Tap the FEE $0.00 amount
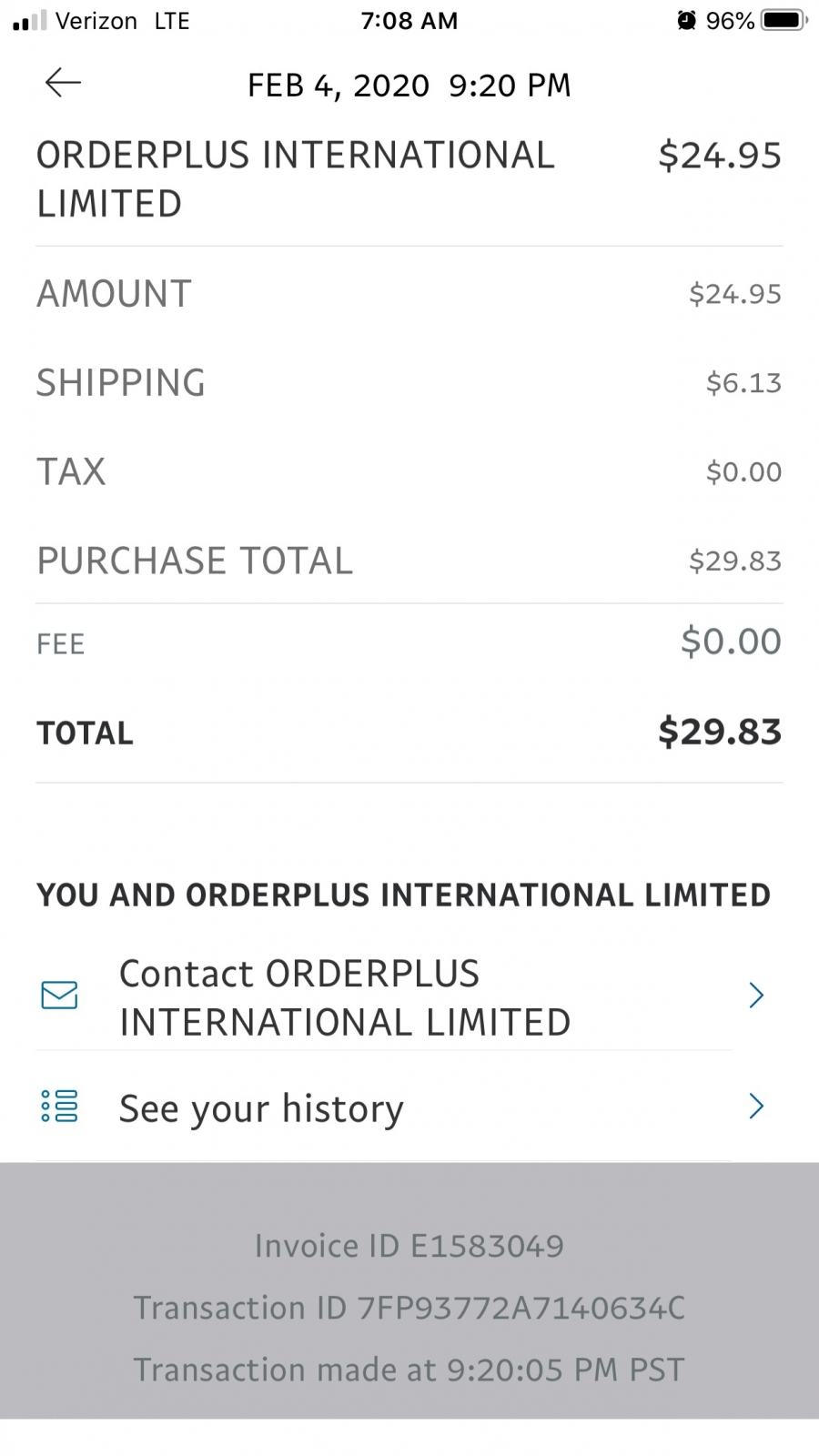The height and width of the screenshot is (1456, 819). pyautogui.click(x=731, y=642)
